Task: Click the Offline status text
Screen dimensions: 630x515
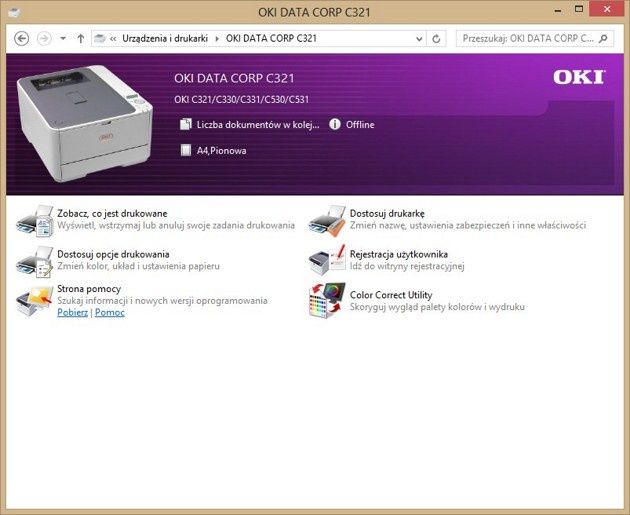Action: (x=360, y=125)
